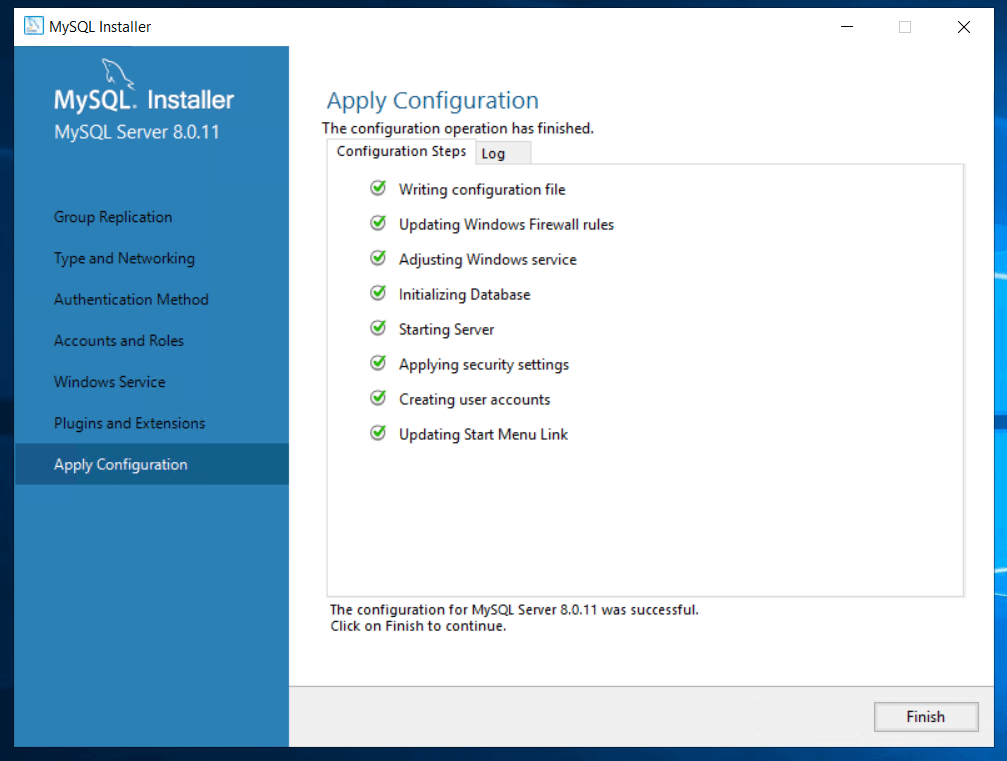Select the Initializing Database success checkmark
The image size is (1007, 761).
378,293
